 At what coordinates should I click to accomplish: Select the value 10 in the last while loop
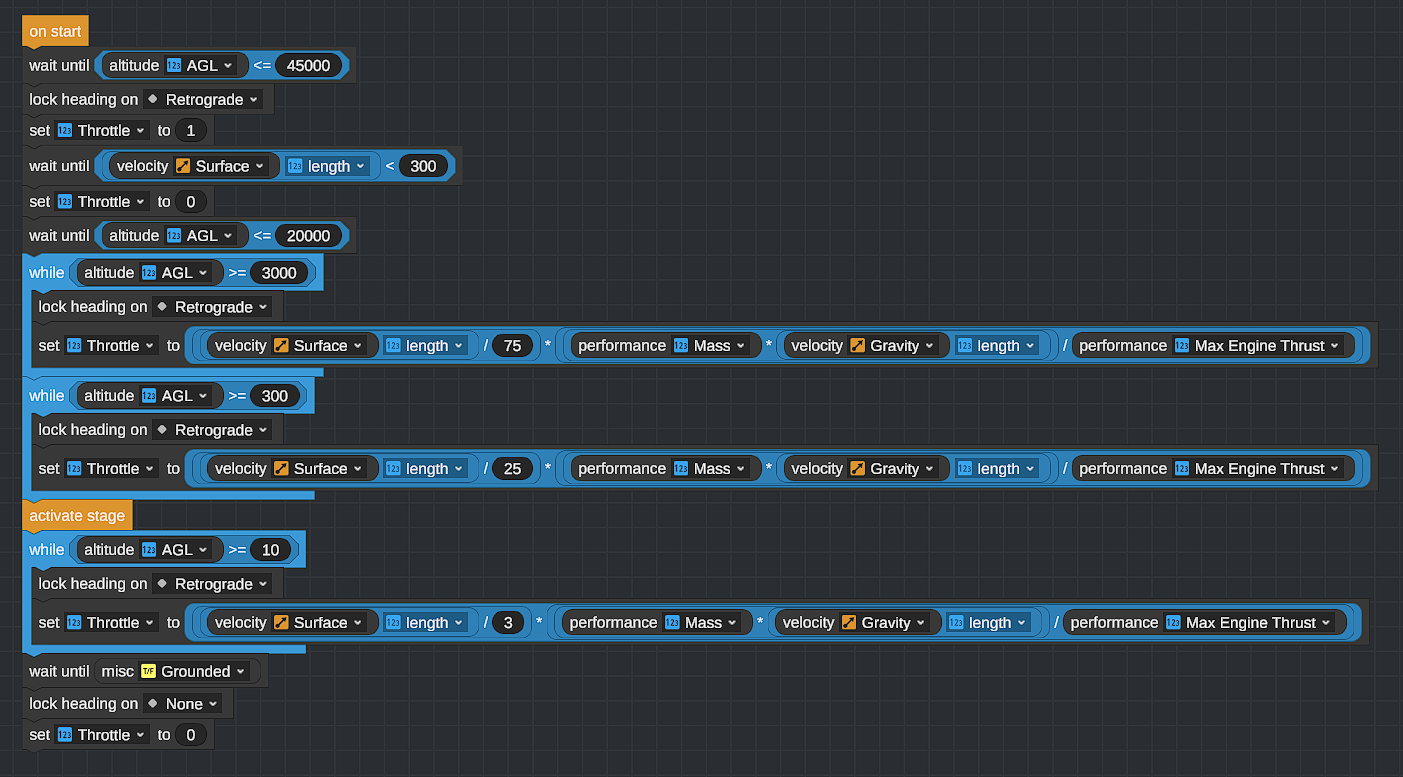coord(270,550)
